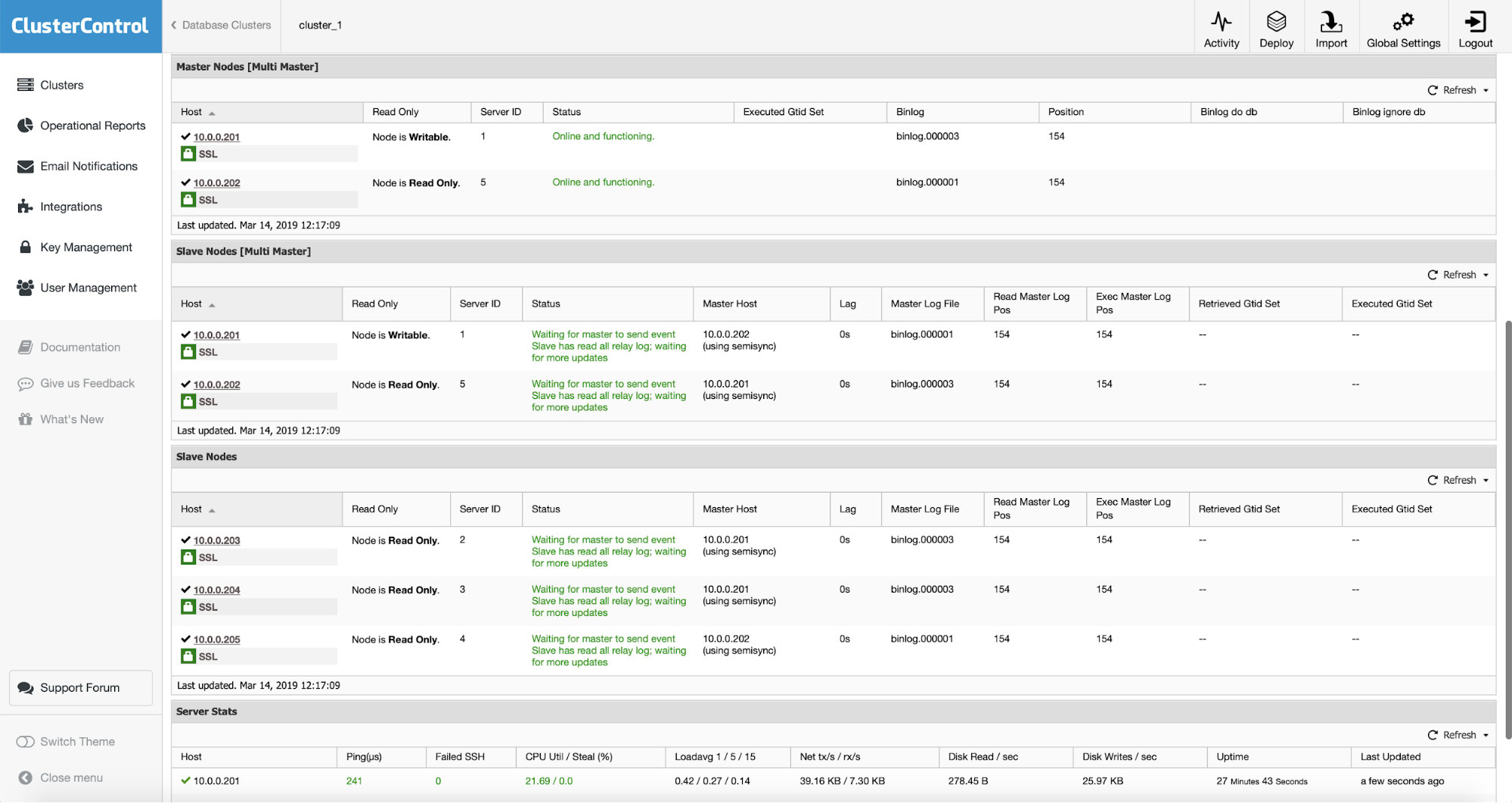Click the Clusters sidebar icon
Screen dimensions: 1512x803
tap(26, 85)
